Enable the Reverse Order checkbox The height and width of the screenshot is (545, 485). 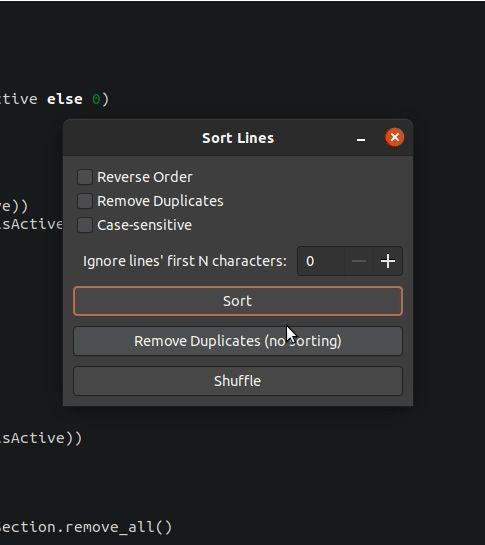[x=85, y=177]
